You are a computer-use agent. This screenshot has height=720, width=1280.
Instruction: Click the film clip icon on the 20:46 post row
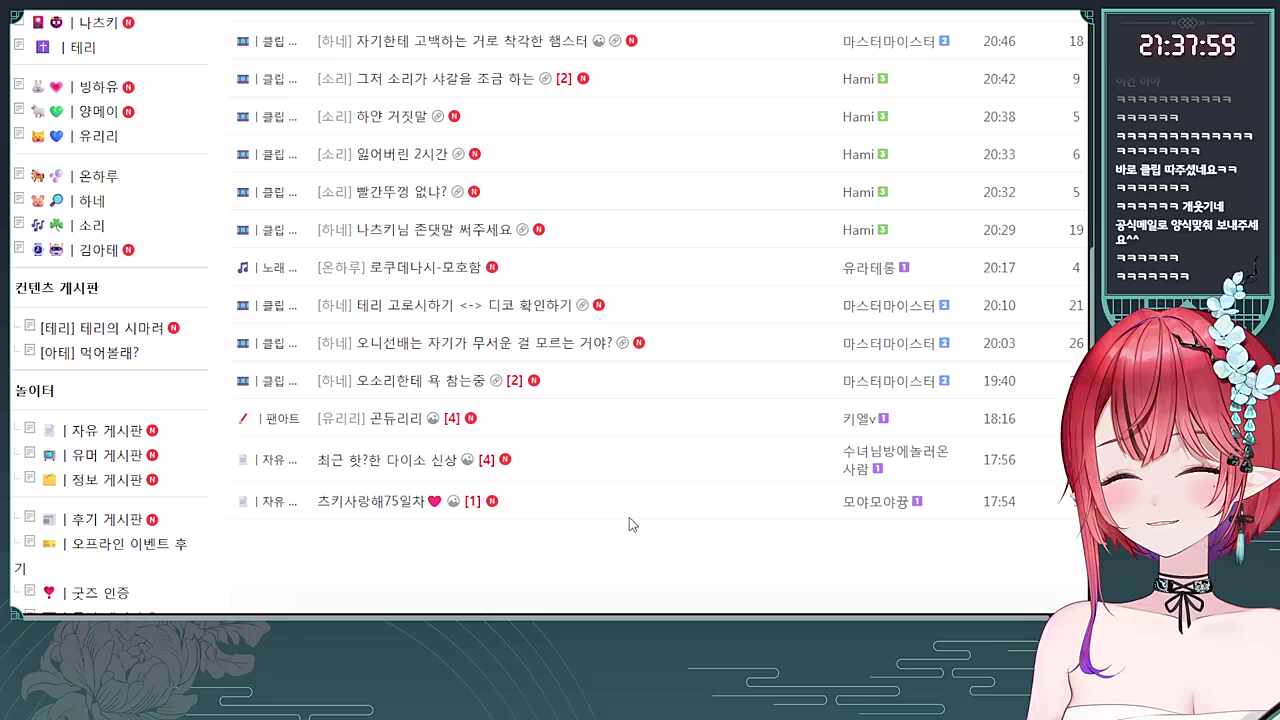(242, 41)
